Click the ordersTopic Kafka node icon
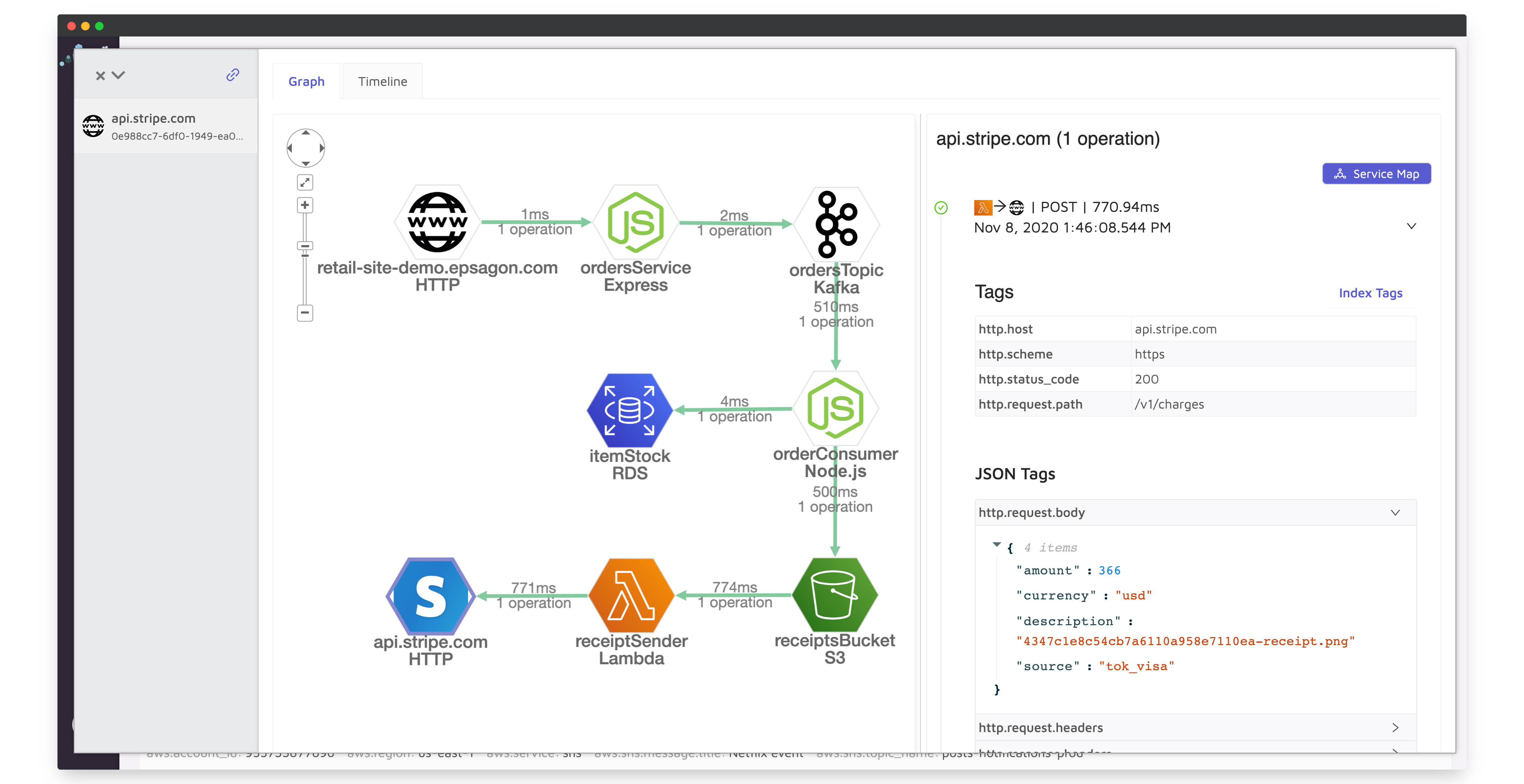The image size is (1524, 784). [x=836, y=224]
